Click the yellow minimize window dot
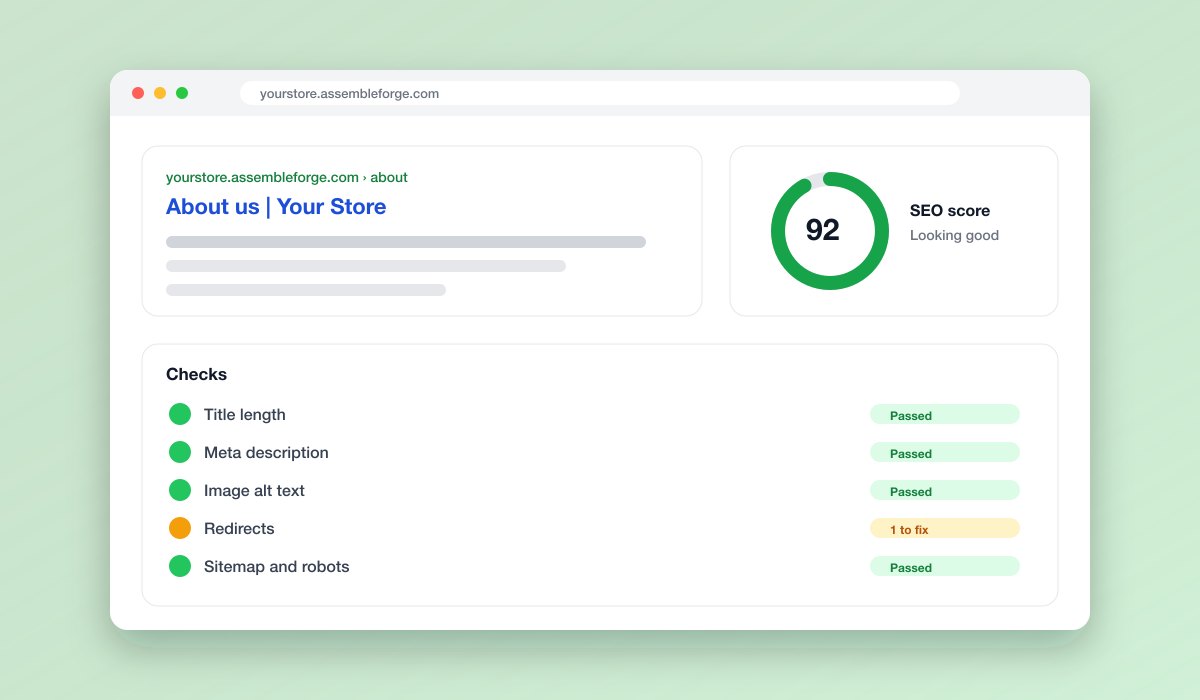The image size is (1200, 700). 160,93
